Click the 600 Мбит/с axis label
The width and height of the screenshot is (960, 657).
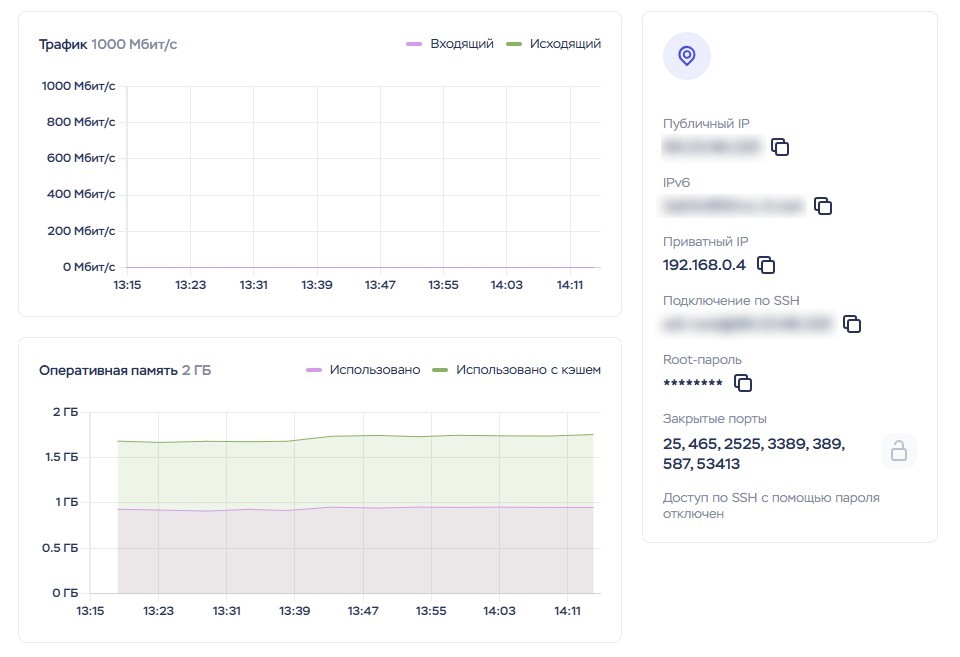point(81,158)
